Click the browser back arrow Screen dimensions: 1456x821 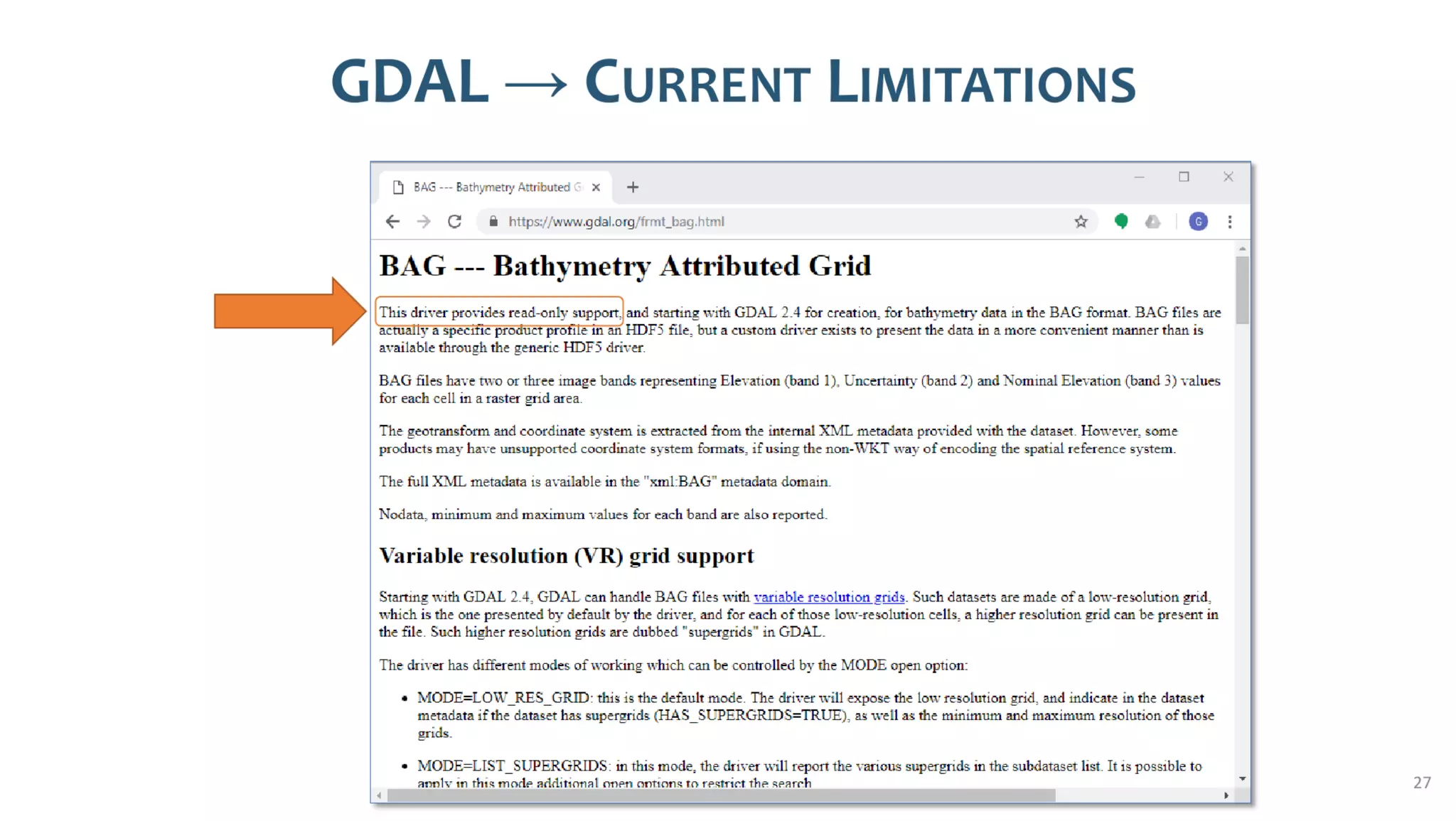click(x=392, y=222)
